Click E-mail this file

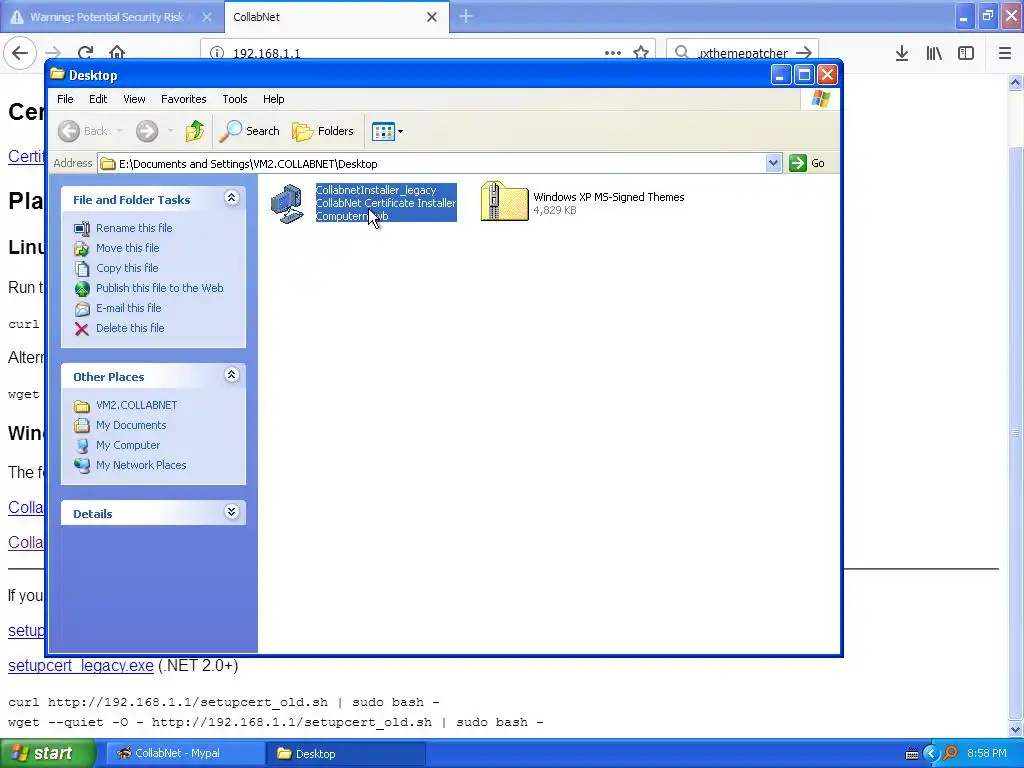[128, 308]
